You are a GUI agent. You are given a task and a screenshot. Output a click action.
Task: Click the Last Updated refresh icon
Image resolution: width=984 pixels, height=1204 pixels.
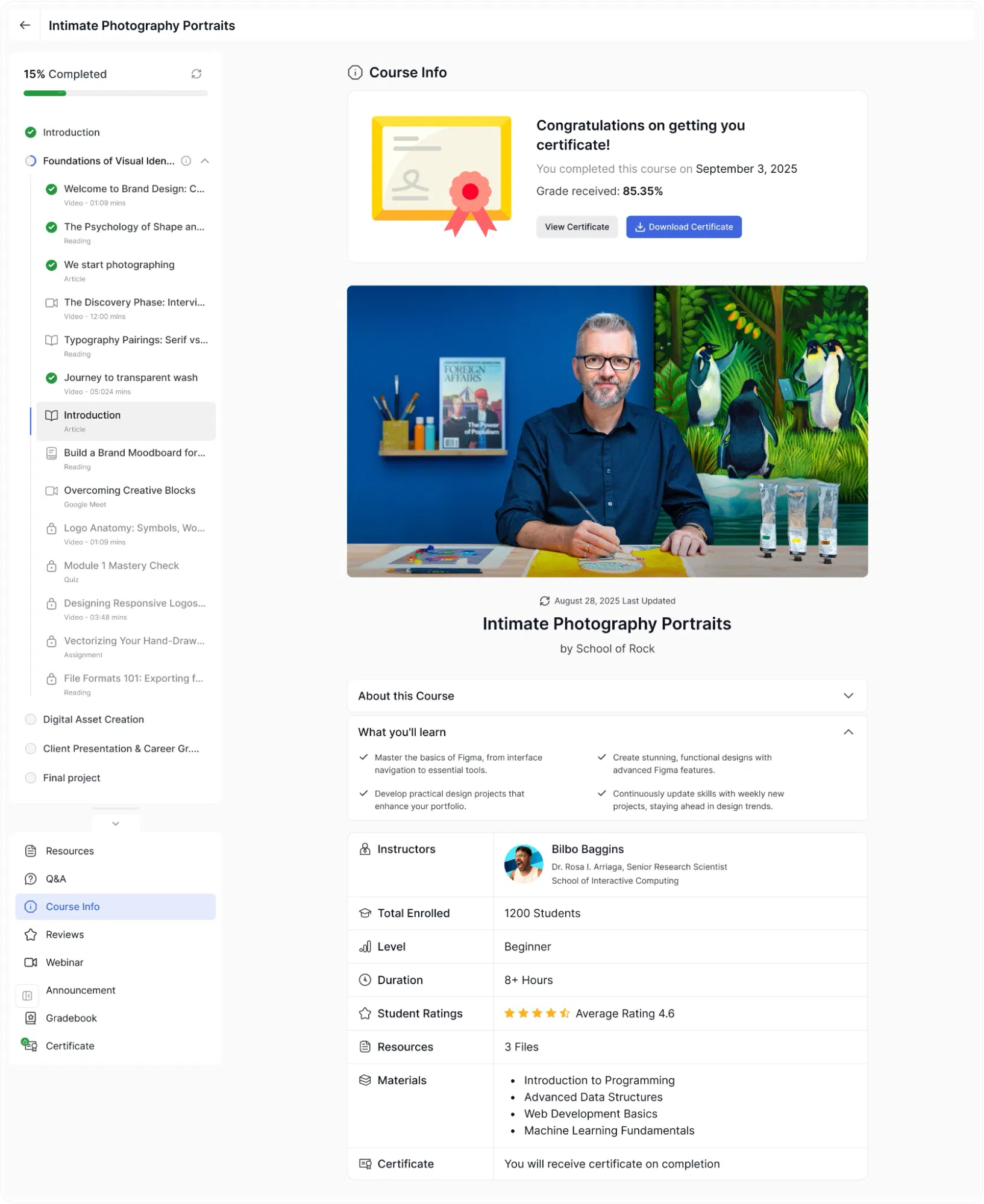click(545, 601)
